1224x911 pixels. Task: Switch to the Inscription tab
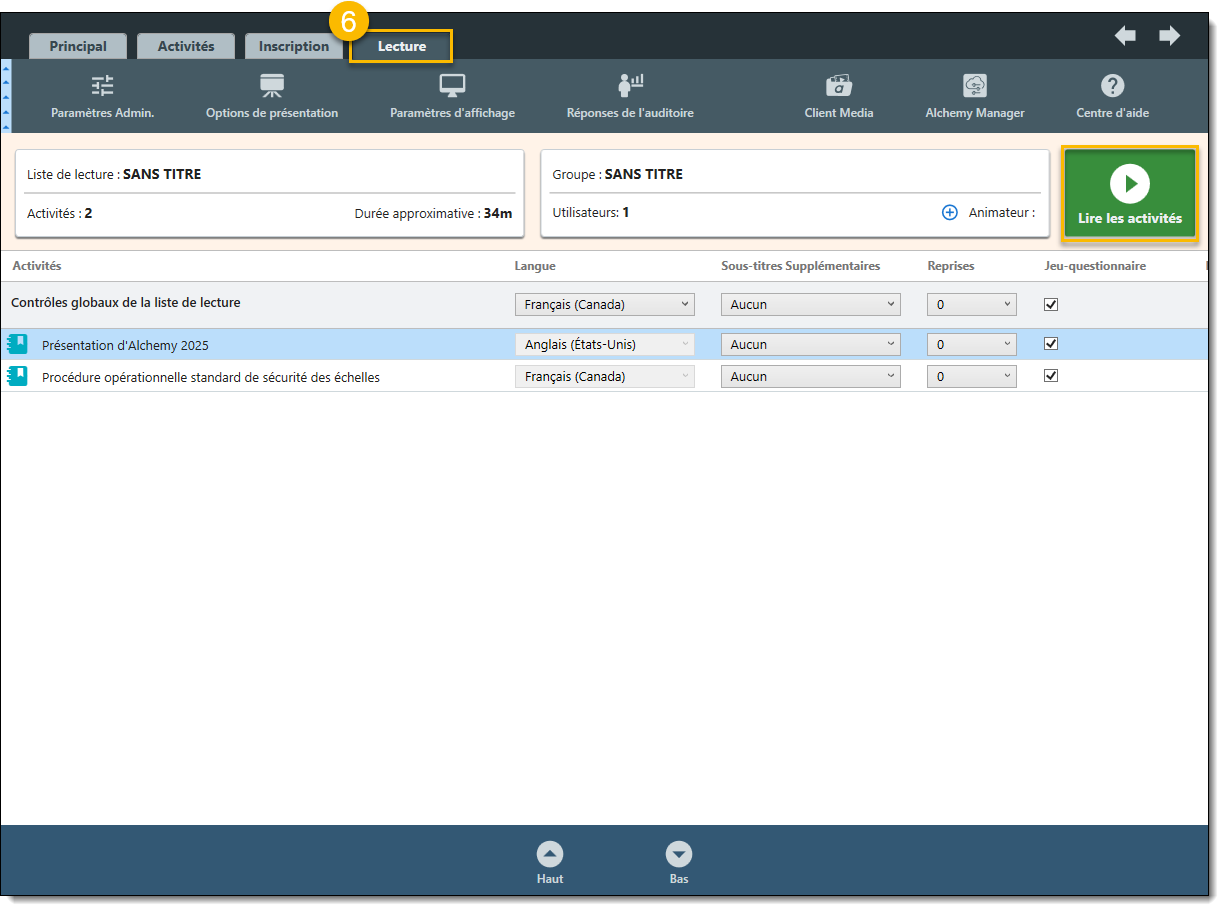[x=293, y=46]
